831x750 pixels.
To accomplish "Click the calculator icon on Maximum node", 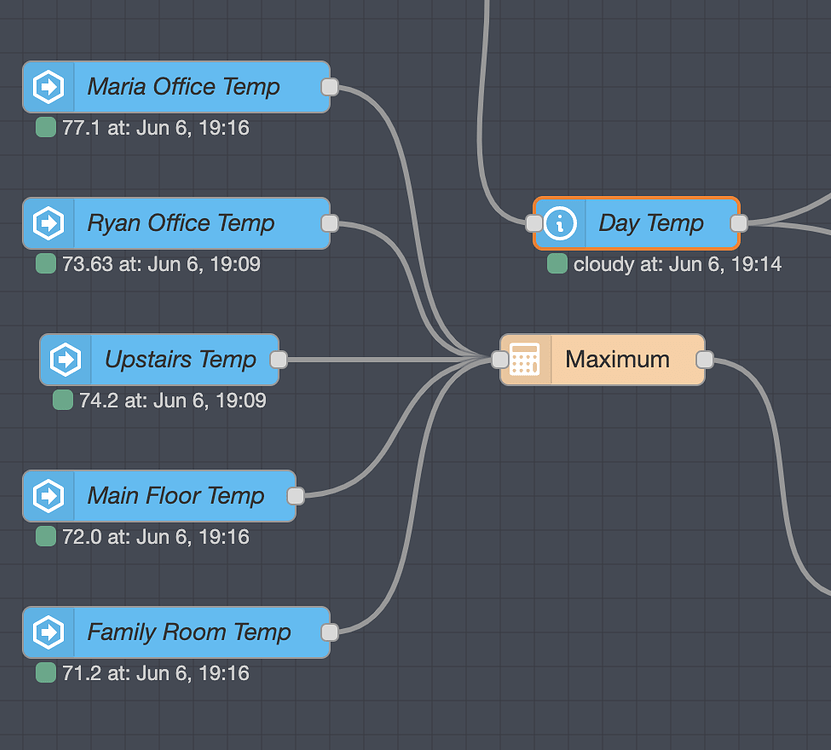I will pyautogui.click(x=524, y=359).
